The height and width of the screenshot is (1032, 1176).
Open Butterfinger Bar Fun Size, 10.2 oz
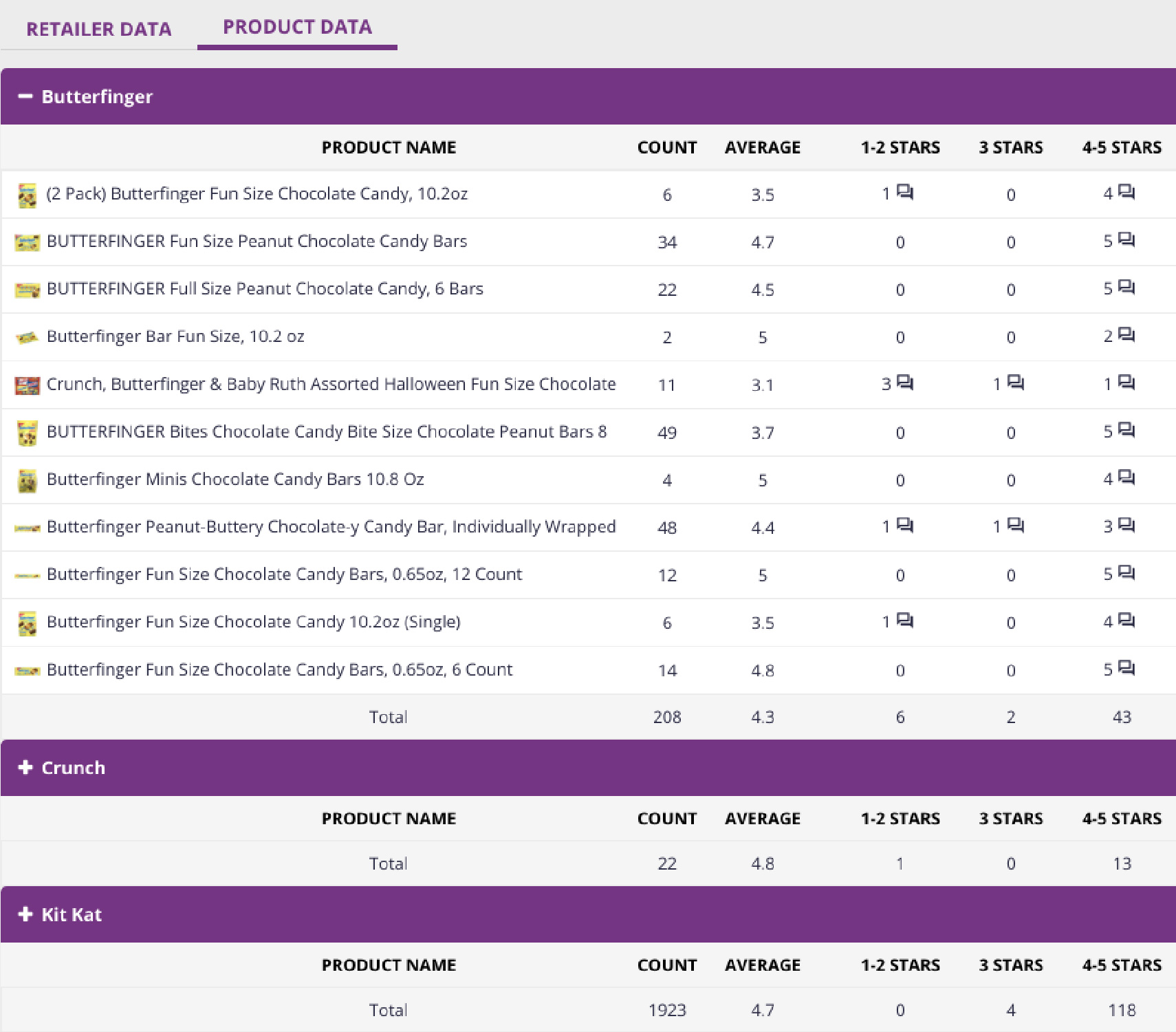[175, 336]
